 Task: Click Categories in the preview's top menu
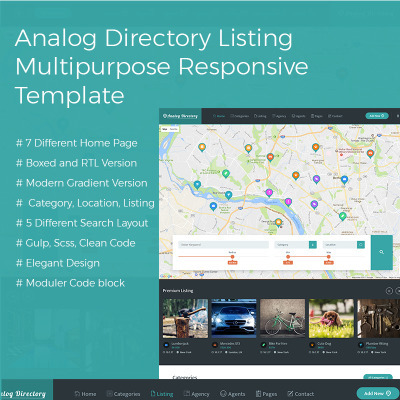pos(240,116)
